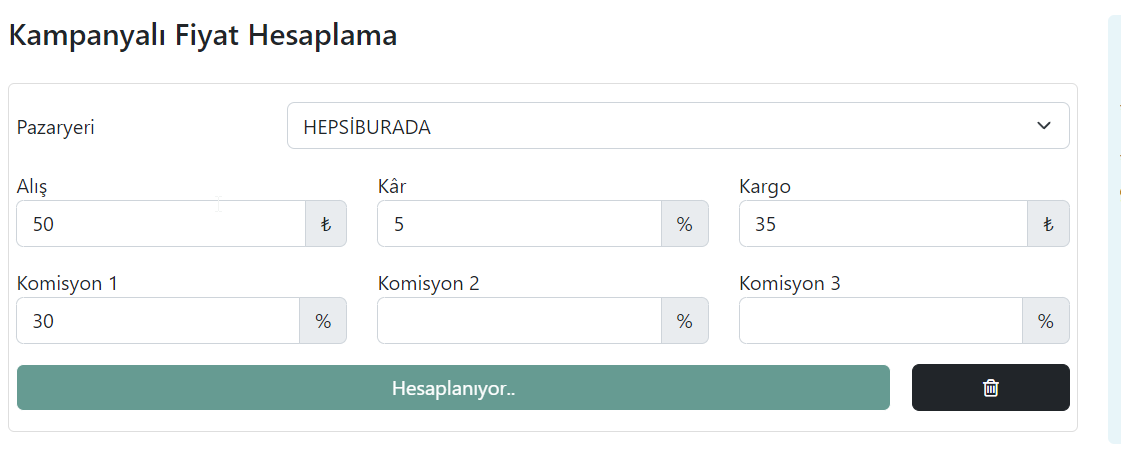Click the Pazaryeri label text

click(x=55, y=128)
